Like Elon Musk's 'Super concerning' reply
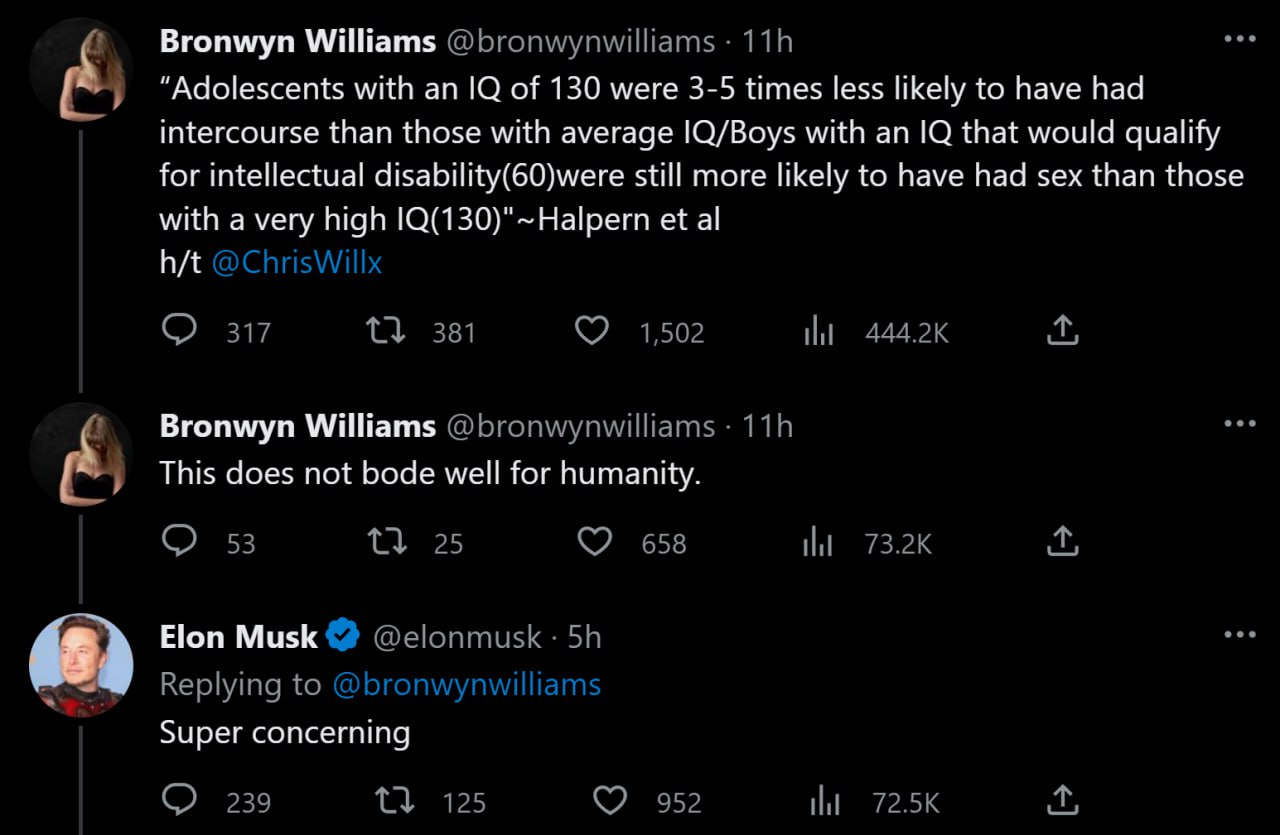Screen dimensions: 1280x835 [x=610, y=801]
